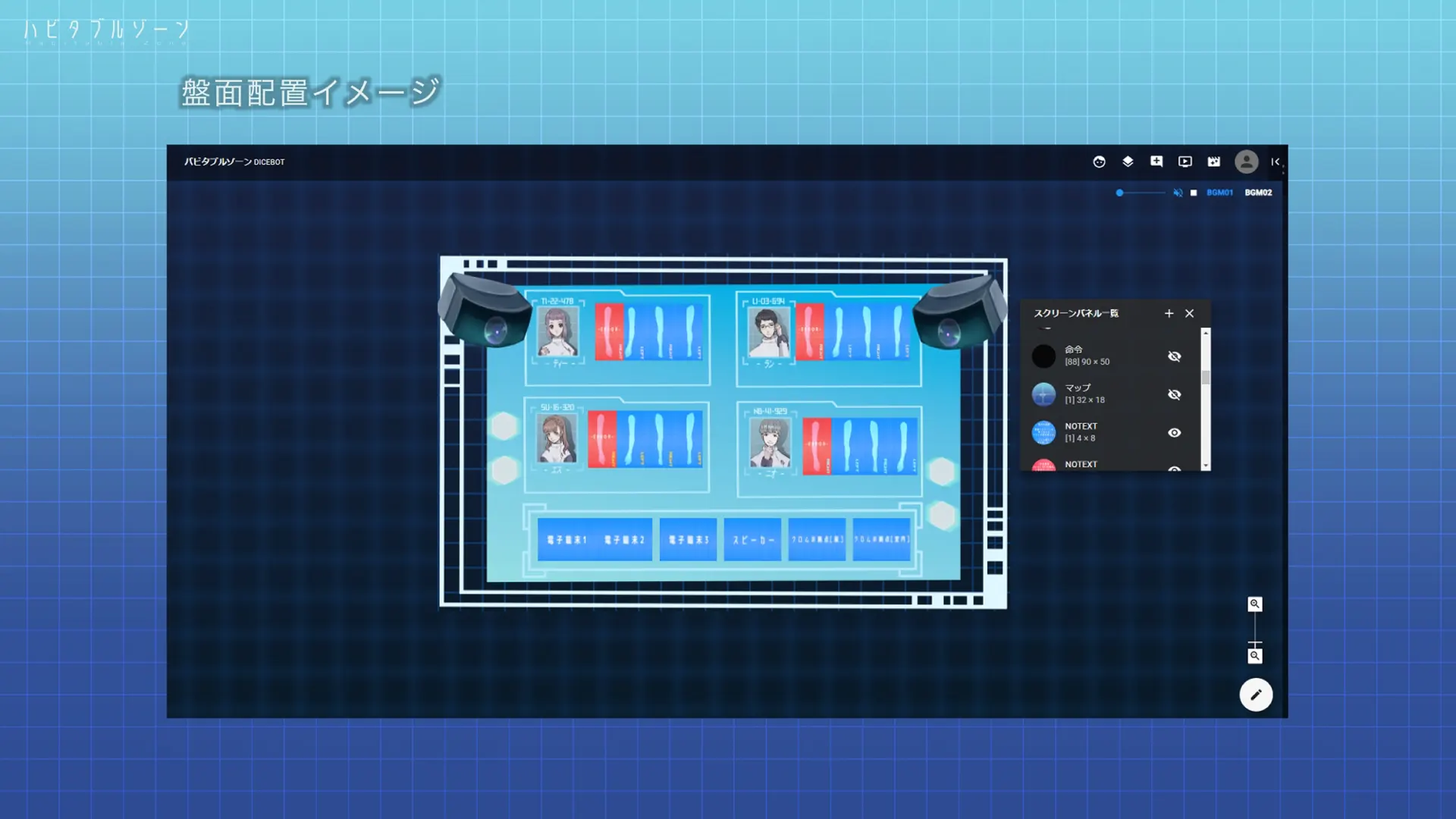Toggle visibility of 命令 panel
1456x819 pixels.
point(1174,356)
